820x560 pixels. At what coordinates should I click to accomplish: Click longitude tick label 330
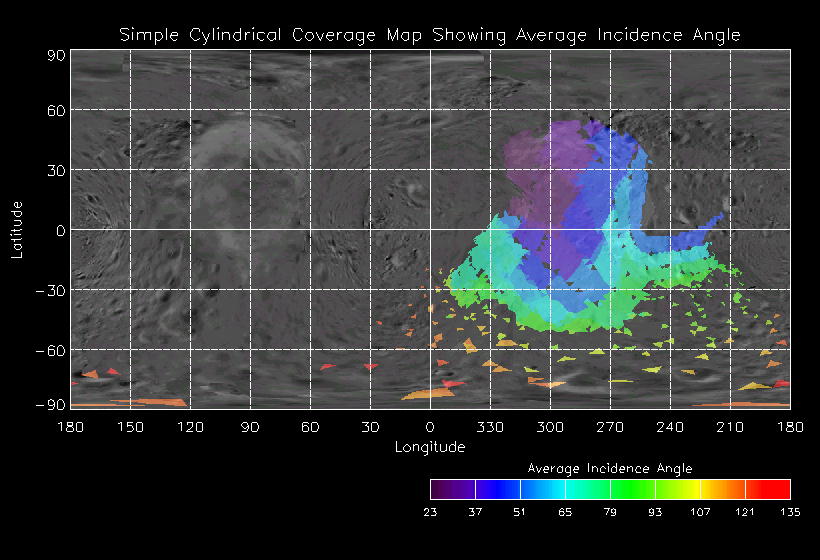(x=490, y=427)
